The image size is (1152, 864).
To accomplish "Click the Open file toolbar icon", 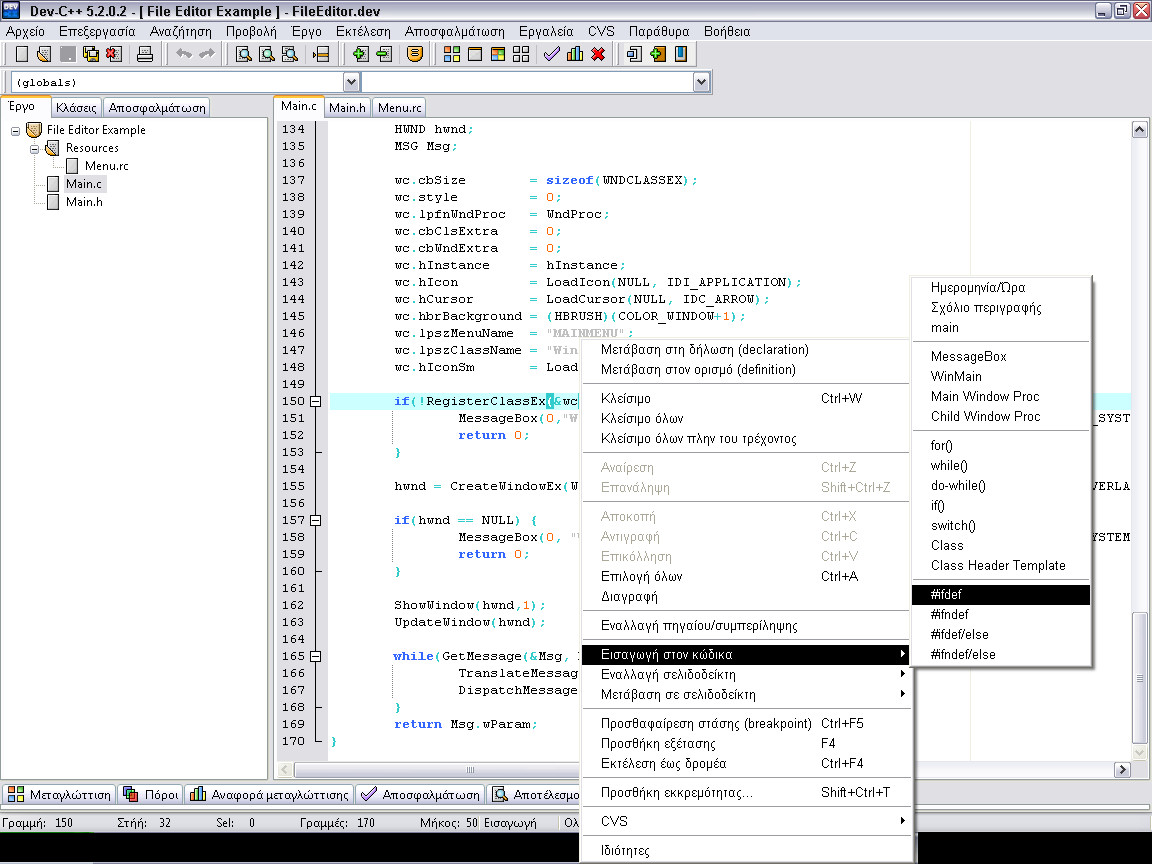I will tap(44, 54).
